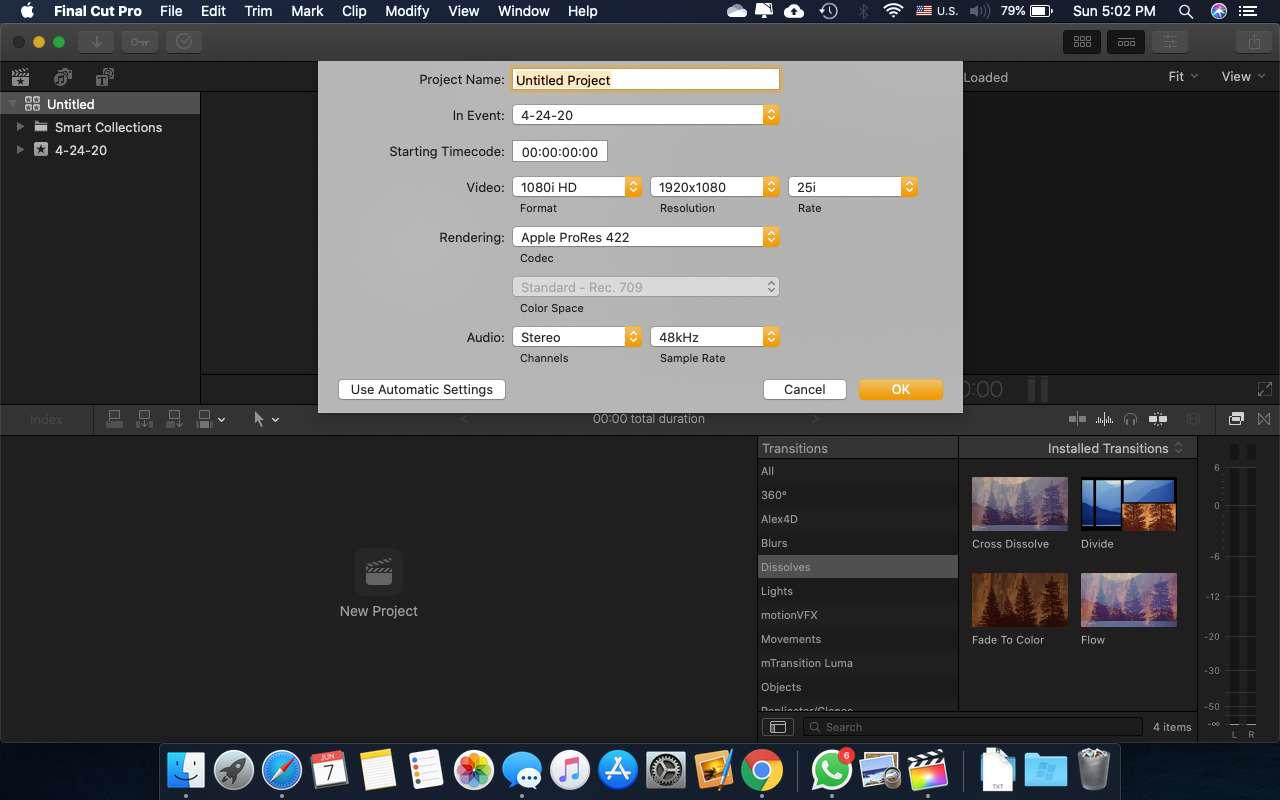This screenshot has height=800, width=1280.
Task: Toggle solo headphones icon
Action: pyautogui.click(x=1131, y=420)
